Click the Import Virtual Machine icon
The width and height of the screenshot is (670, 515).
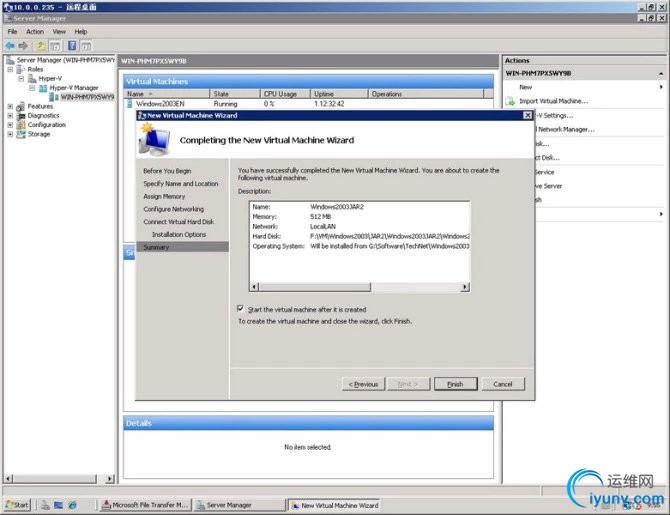[x=510, y=101]
